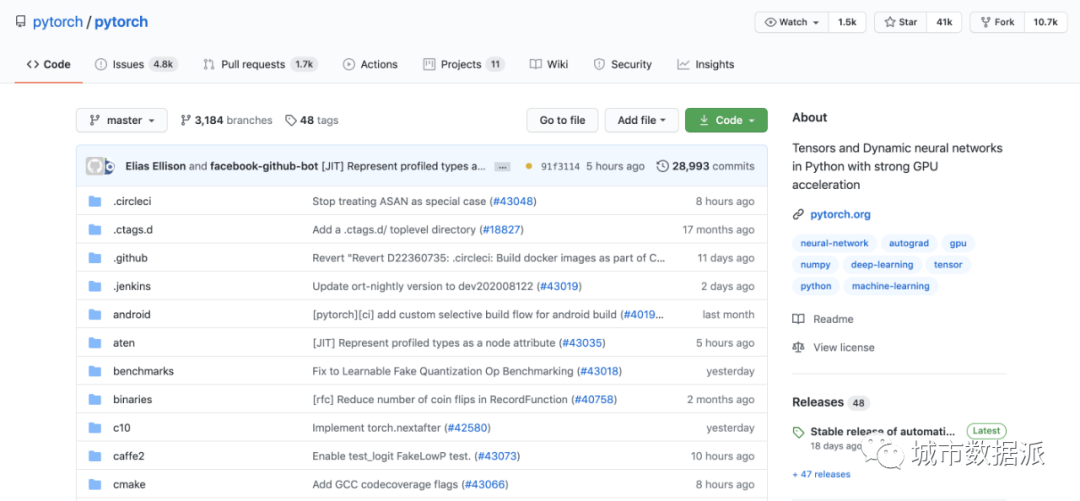1080x501 pixels.
Task: Click the folder icon beside benchmarks
Action: [x=95, y=371]
